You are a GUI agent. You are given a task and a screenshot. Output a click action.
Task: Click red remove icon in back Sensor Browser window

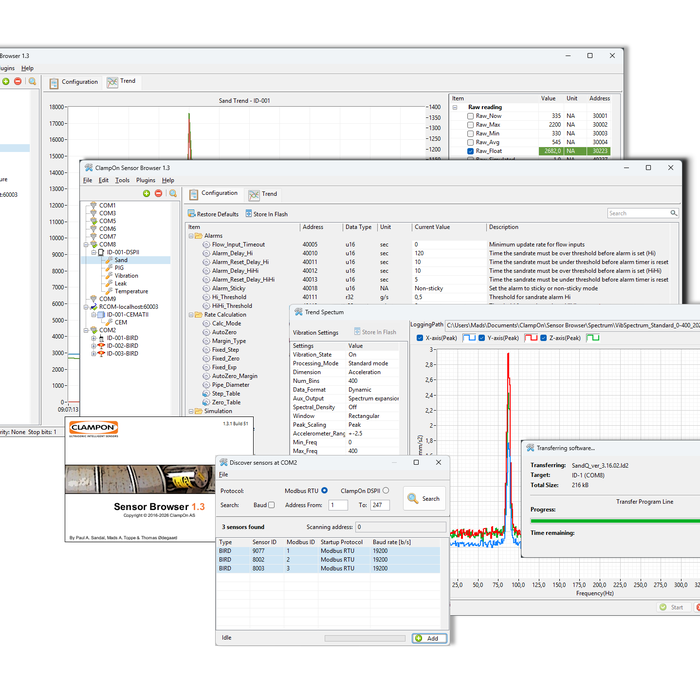18,81
